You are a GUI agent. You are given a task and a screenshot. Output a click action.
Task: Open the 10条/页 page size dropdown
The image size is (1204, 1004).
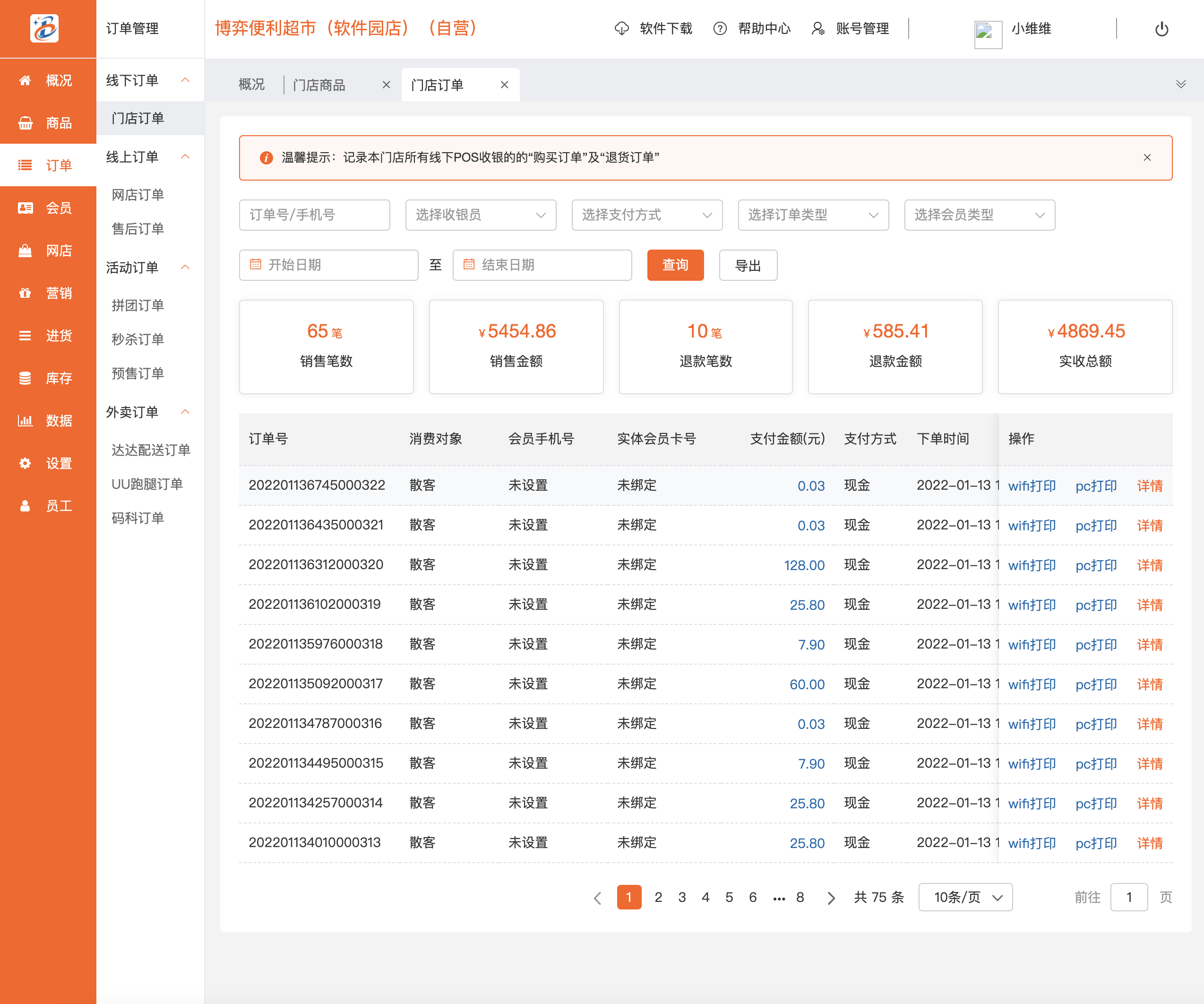(x=965, y=897)
